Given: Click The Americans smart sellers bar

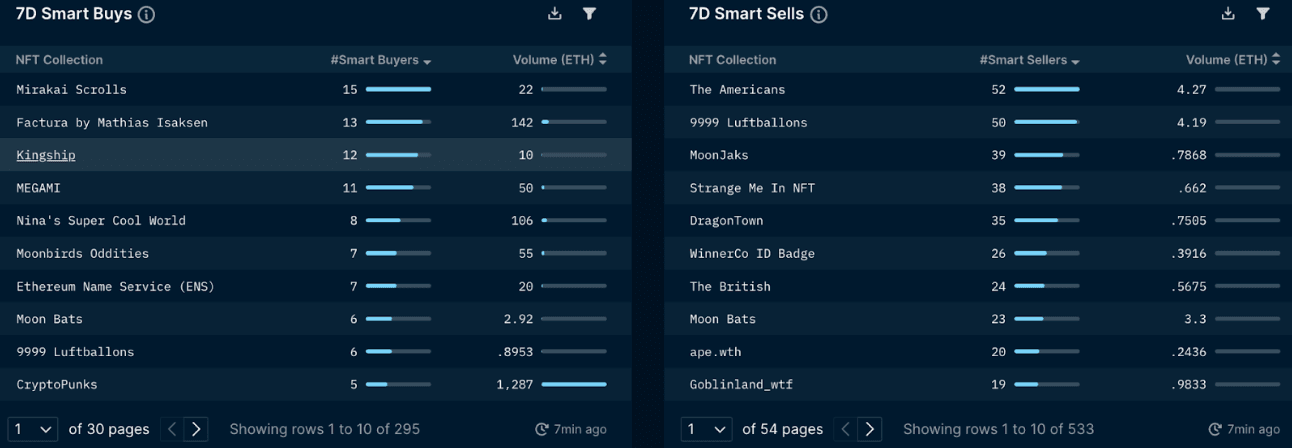Looking at the screenshot, I should 1047,89.
